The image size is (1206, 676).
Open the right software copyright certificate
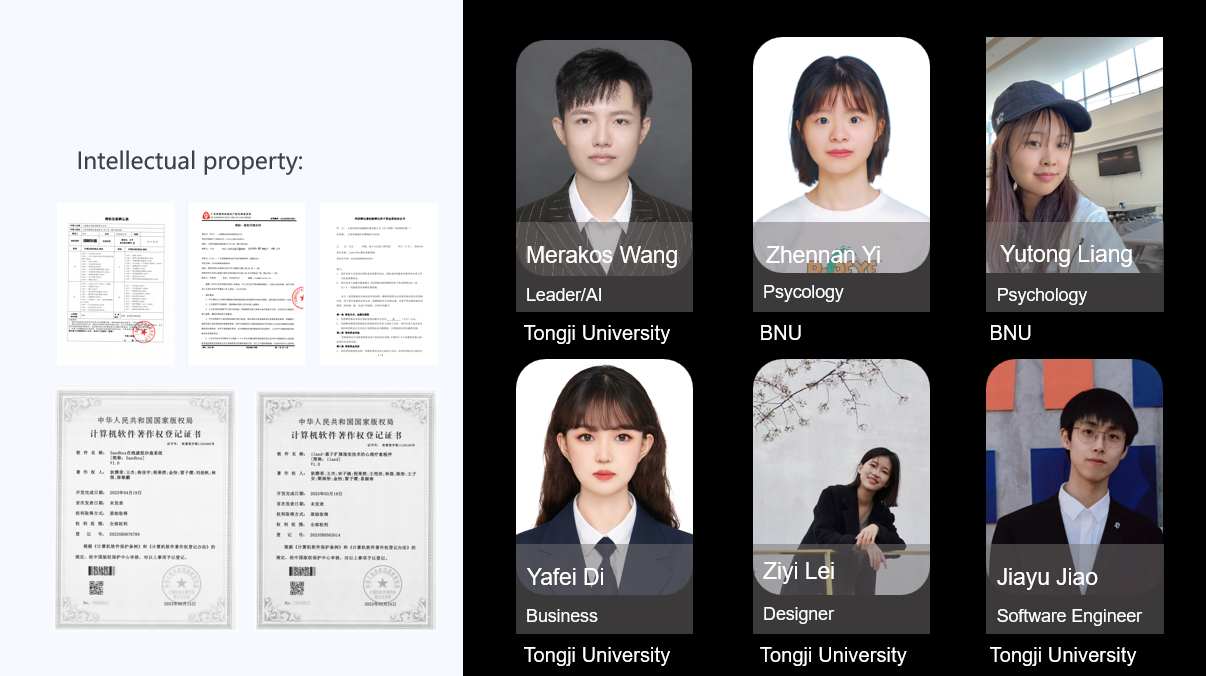click(346, 509)
